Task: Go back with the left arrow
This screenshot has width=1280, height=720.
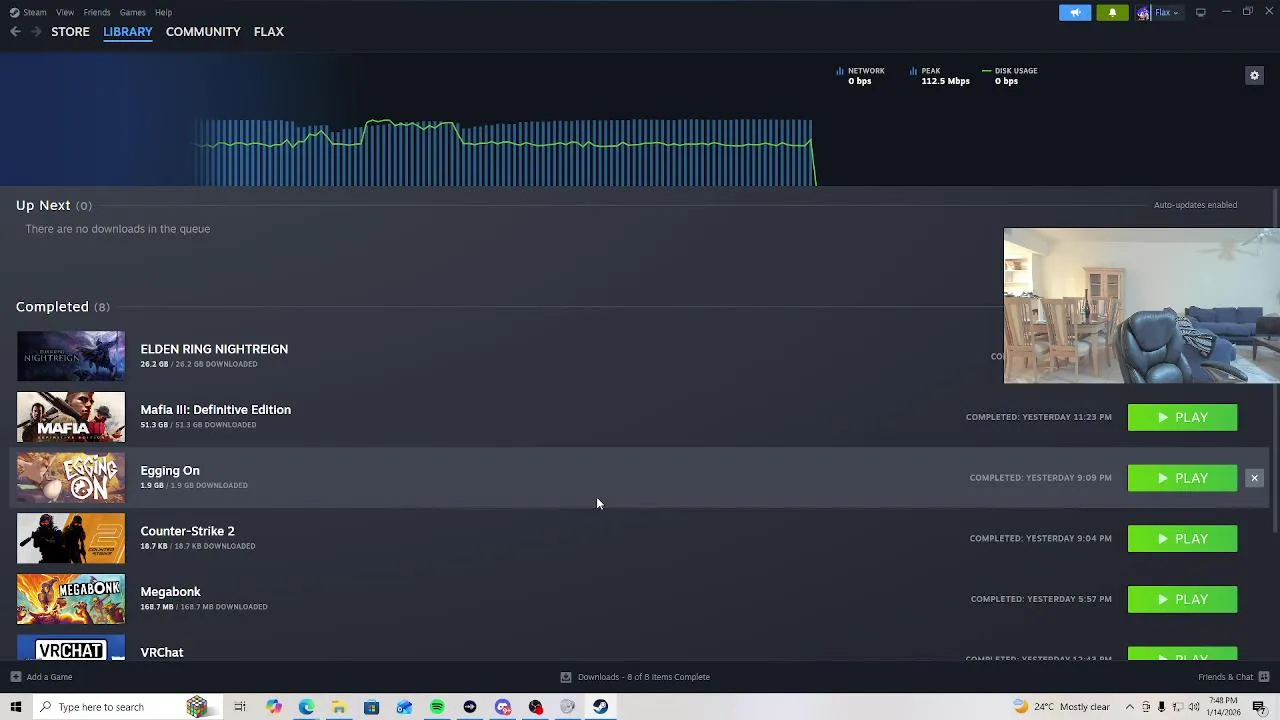Action: point(15,32)
